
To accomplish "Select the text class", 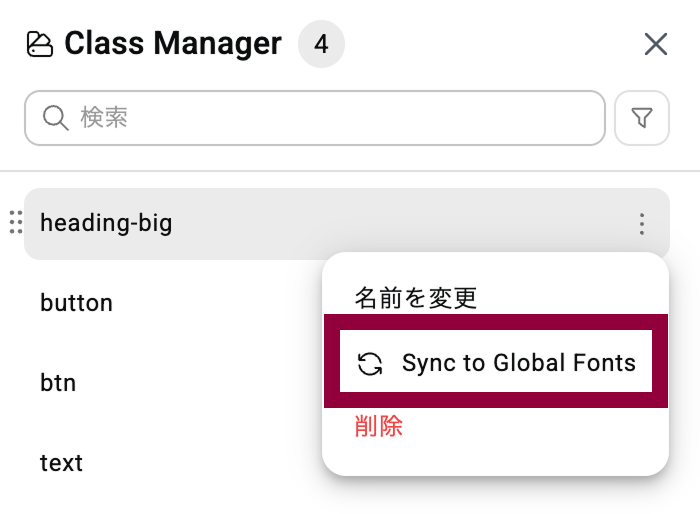I will click(61, 463).
